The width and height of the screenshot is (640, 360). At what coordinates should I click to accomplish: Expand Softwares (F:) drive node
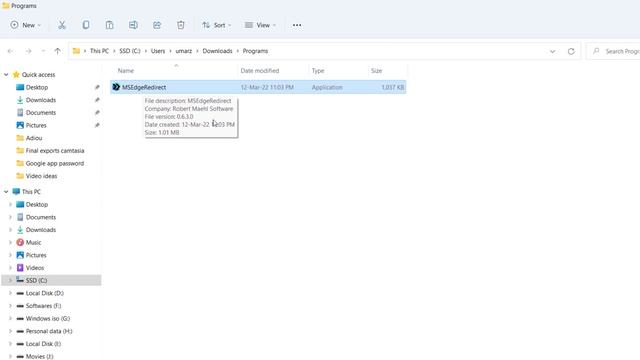[x=10, y=306]
